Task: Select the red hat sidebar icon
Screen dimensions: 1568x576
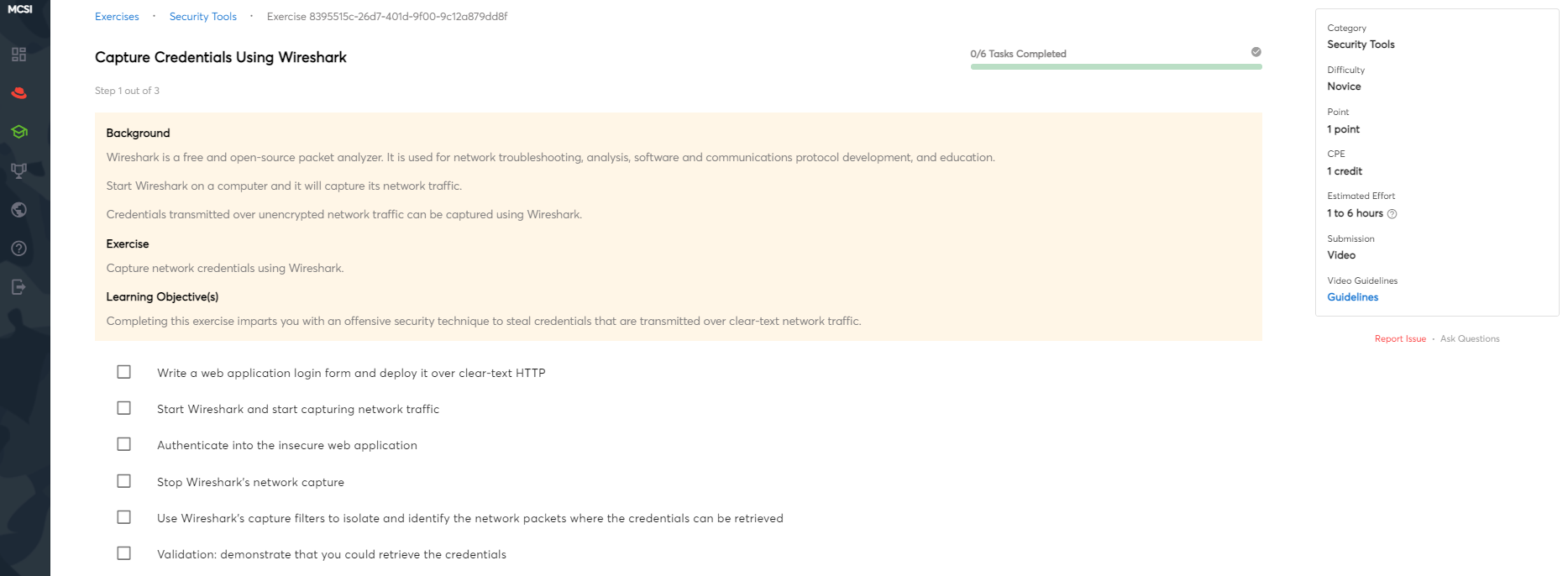Action: coord(18,93)
